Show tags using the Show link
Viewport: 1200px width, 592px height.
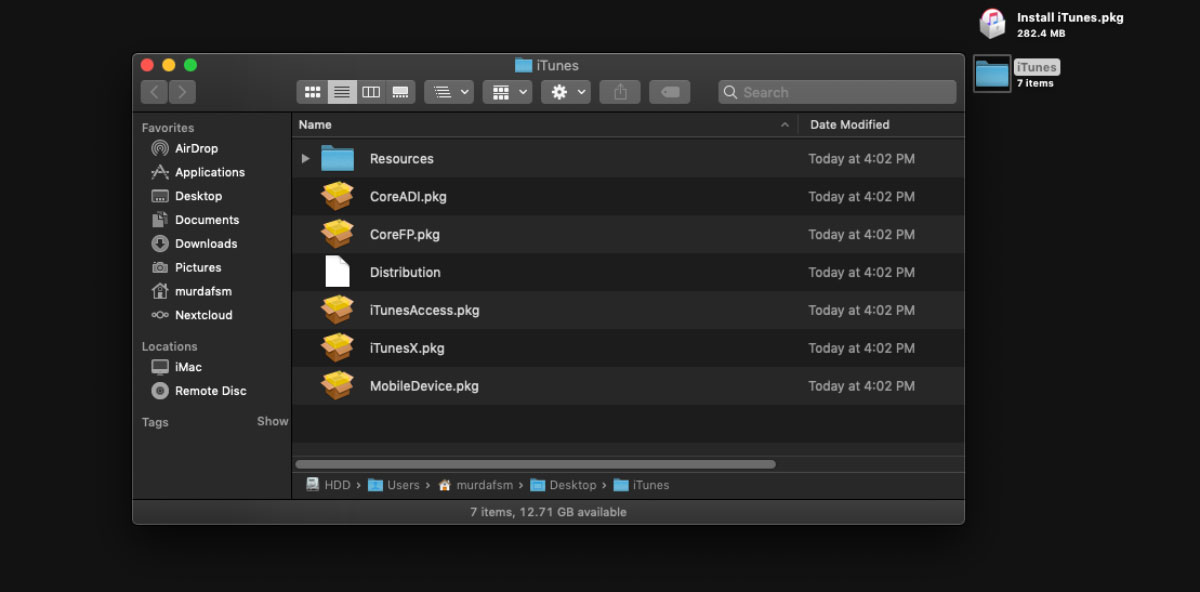click(272, 421)
